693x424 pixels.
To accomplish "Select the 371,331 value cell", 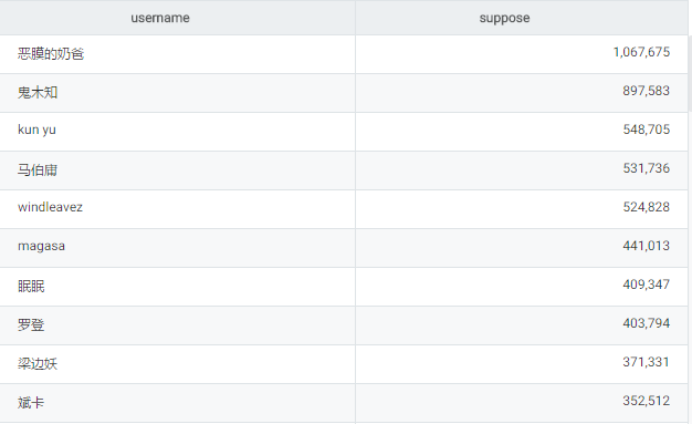I will [x=646, y=364].
